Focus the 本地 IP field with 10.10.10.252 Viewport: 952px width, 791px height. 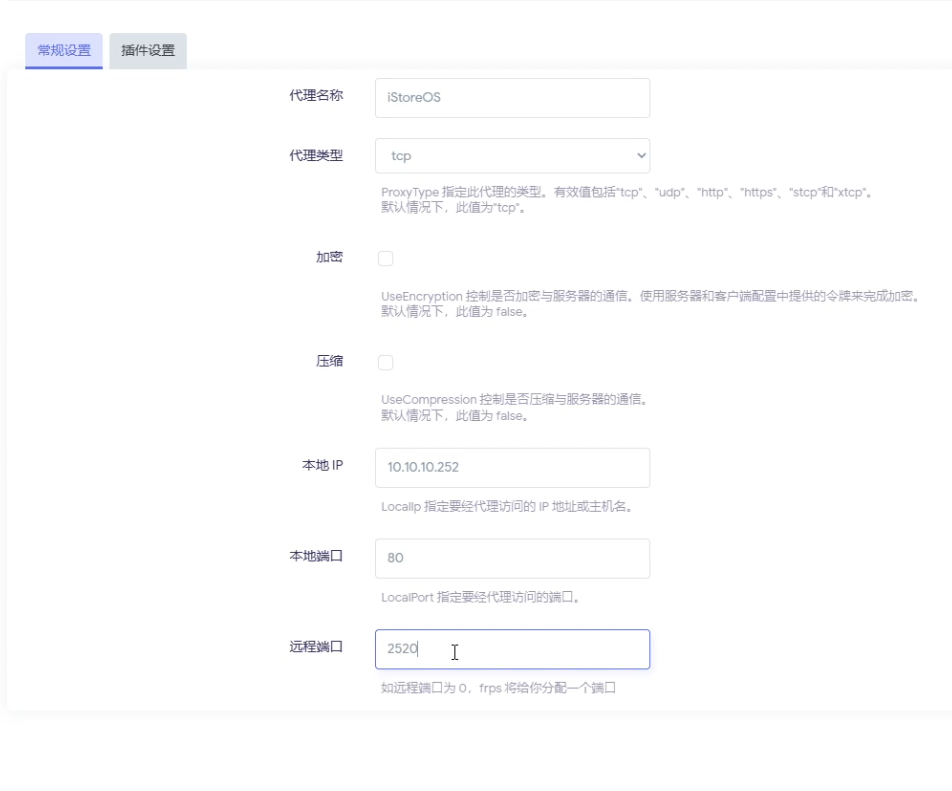512,467
